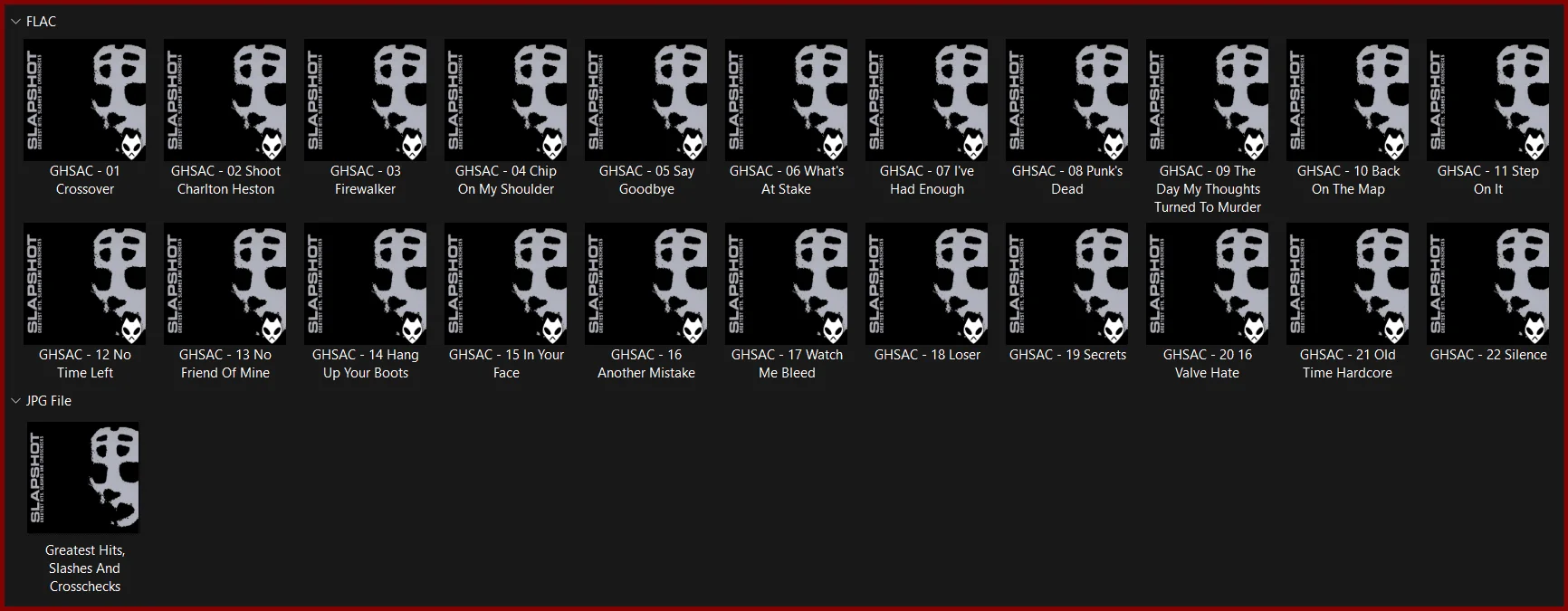Select GHSAC - 04 Chip On My Shoulder icon

[x=506, y=100]
